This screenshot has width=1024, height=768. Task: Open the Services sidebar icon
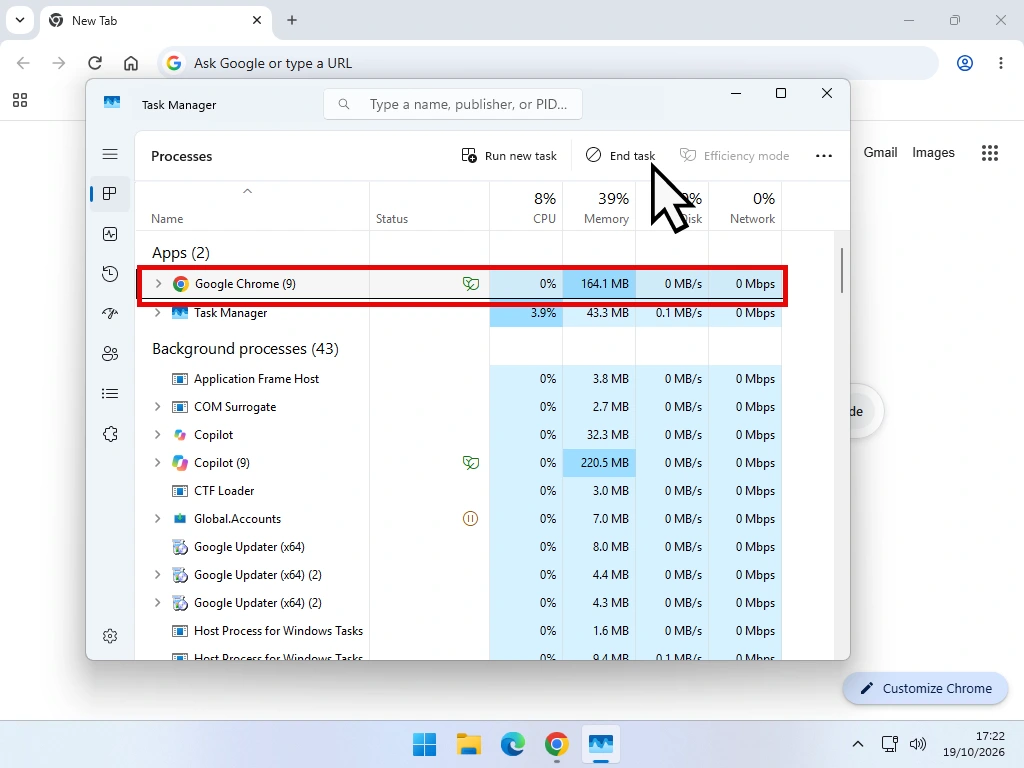click(110, 434)
